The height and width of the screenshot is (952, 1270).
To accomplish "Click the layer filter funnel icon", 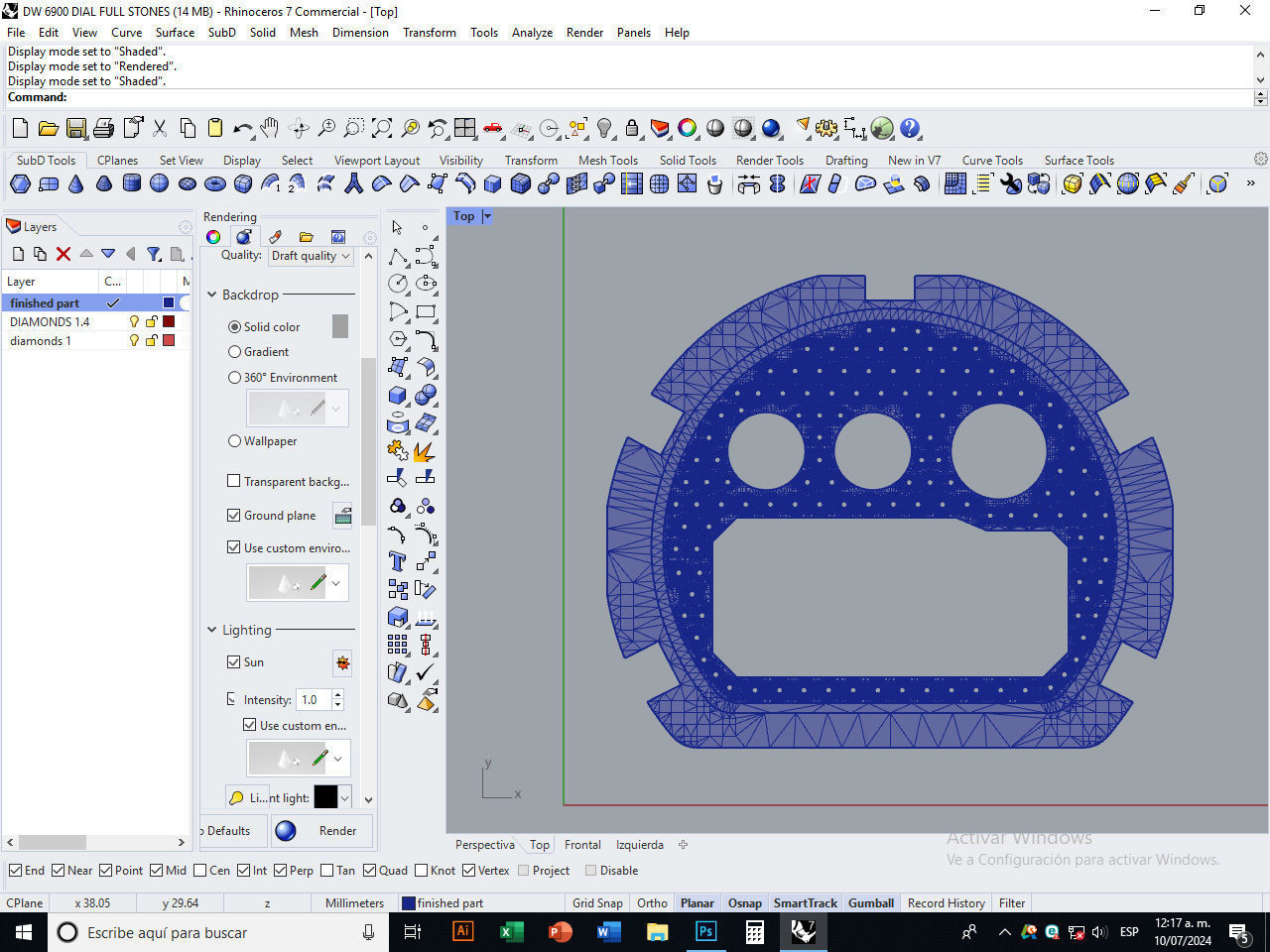I will tap(154, 254).
